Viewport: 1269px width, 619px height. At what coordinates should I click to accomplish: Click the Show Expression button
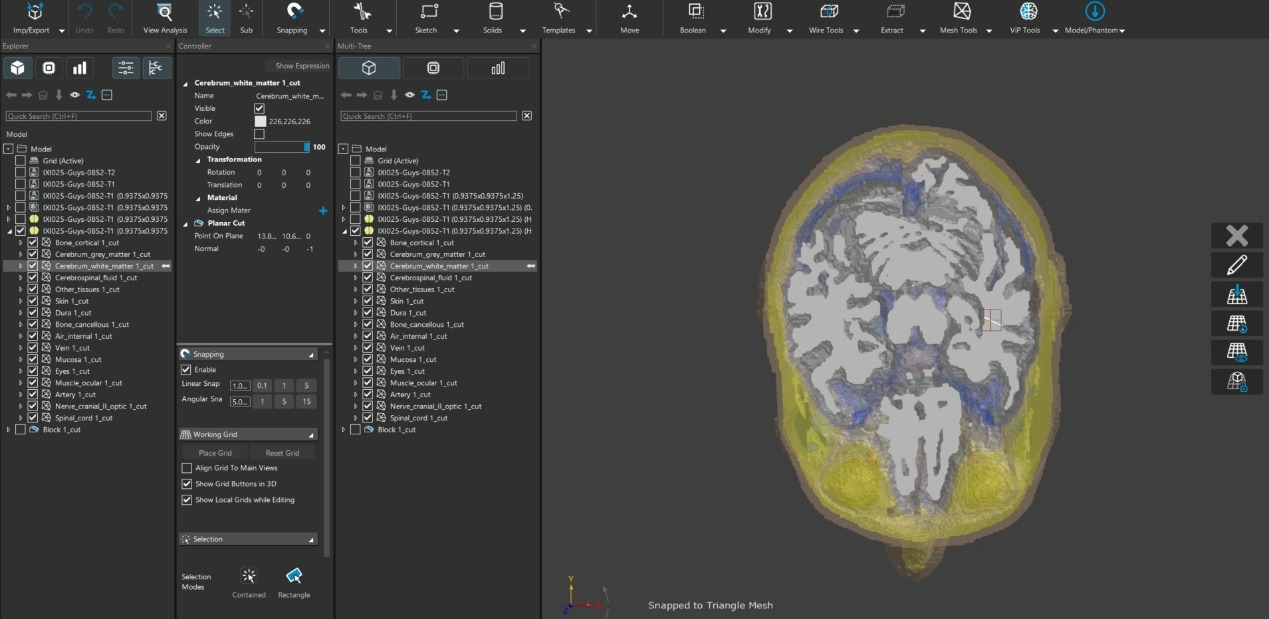tap(302, 66)
